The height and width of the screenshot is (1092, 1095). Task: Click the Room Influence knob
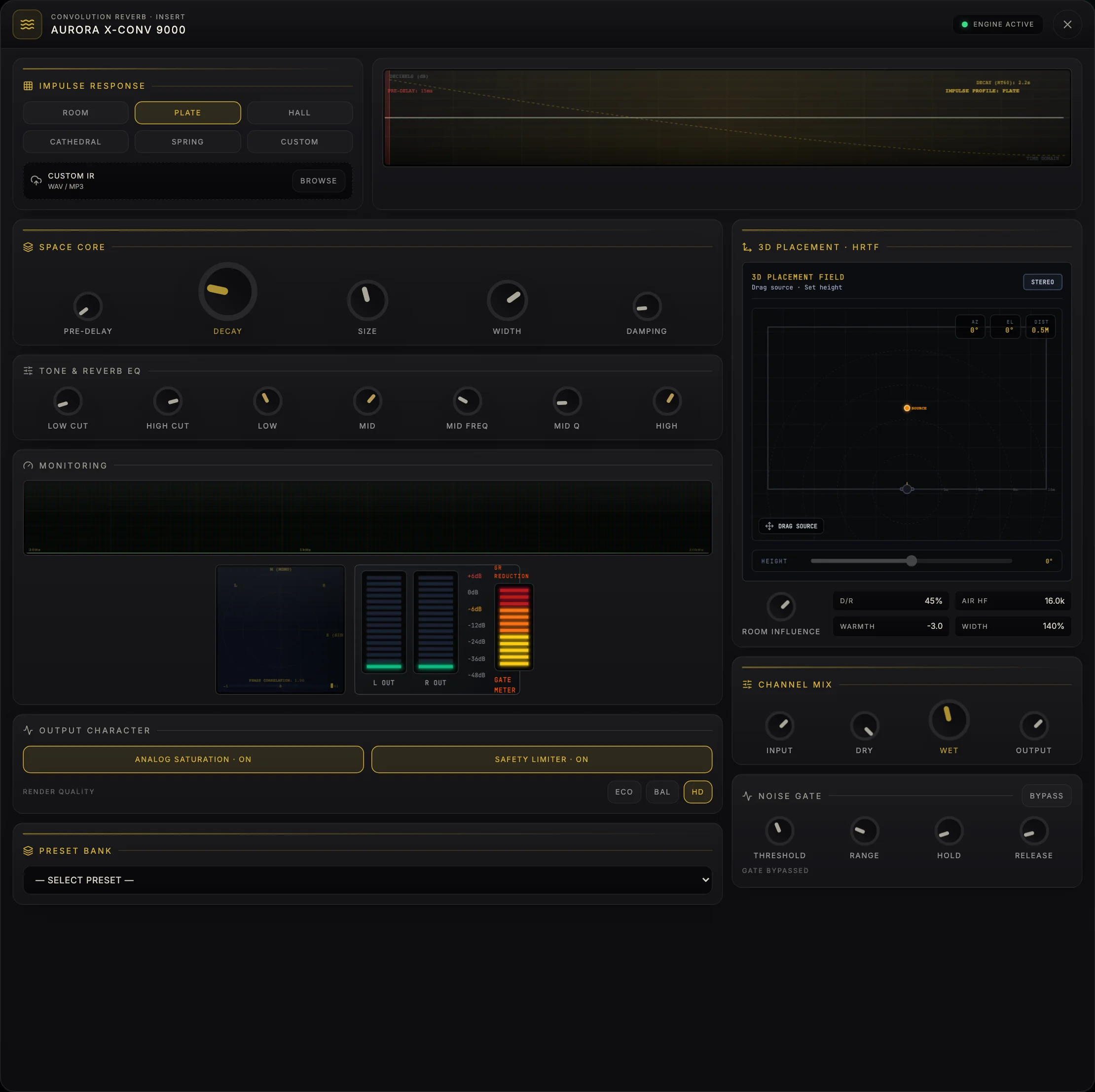(x=781, y=607)
